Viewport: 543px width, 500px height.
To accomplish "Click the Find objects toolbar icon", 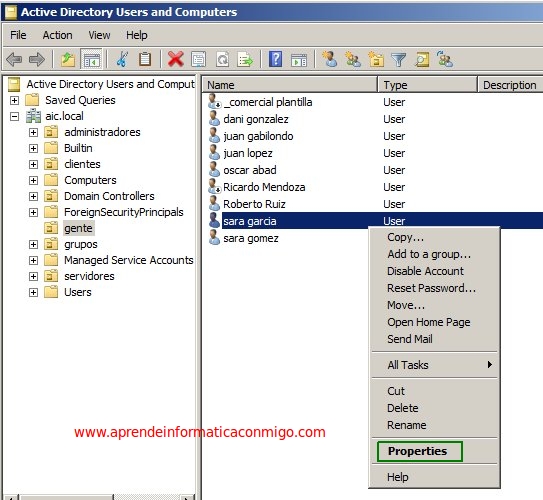I will click(x=422, y=59).
